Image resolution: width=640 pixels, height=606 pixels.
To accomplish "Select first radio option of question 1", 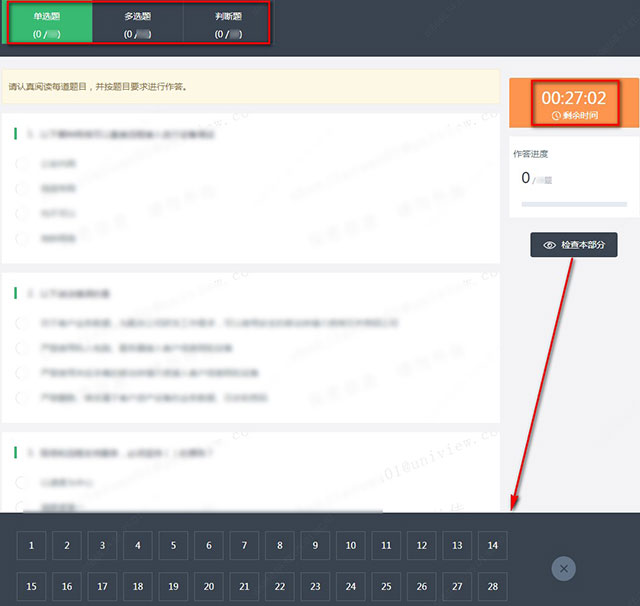I will coord(21,163).
